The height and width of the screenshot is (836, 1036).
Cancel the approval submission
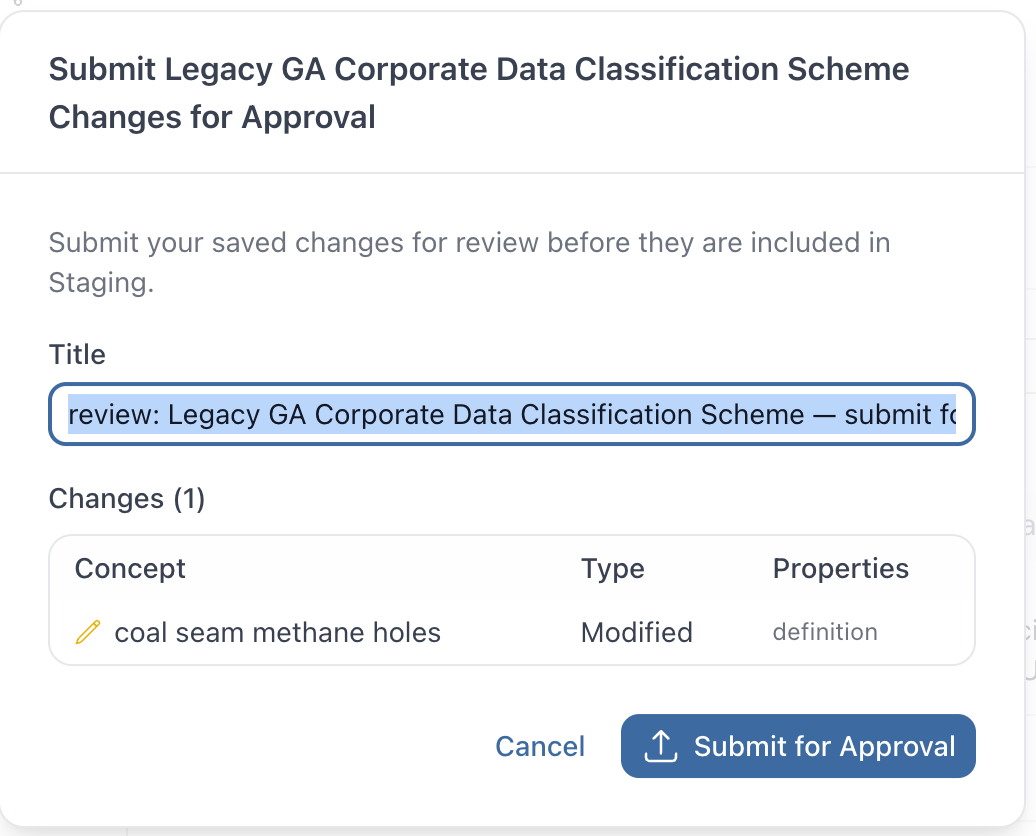click(x=539, y=746)
